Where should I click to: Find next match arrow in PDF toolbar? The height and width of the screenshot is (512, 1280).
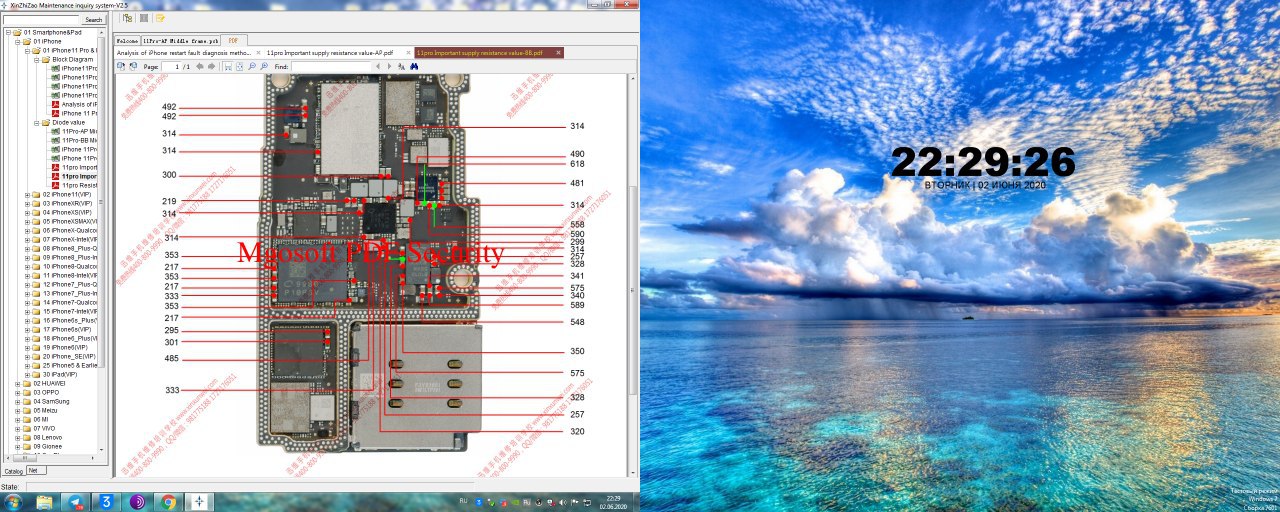point(389,66)
